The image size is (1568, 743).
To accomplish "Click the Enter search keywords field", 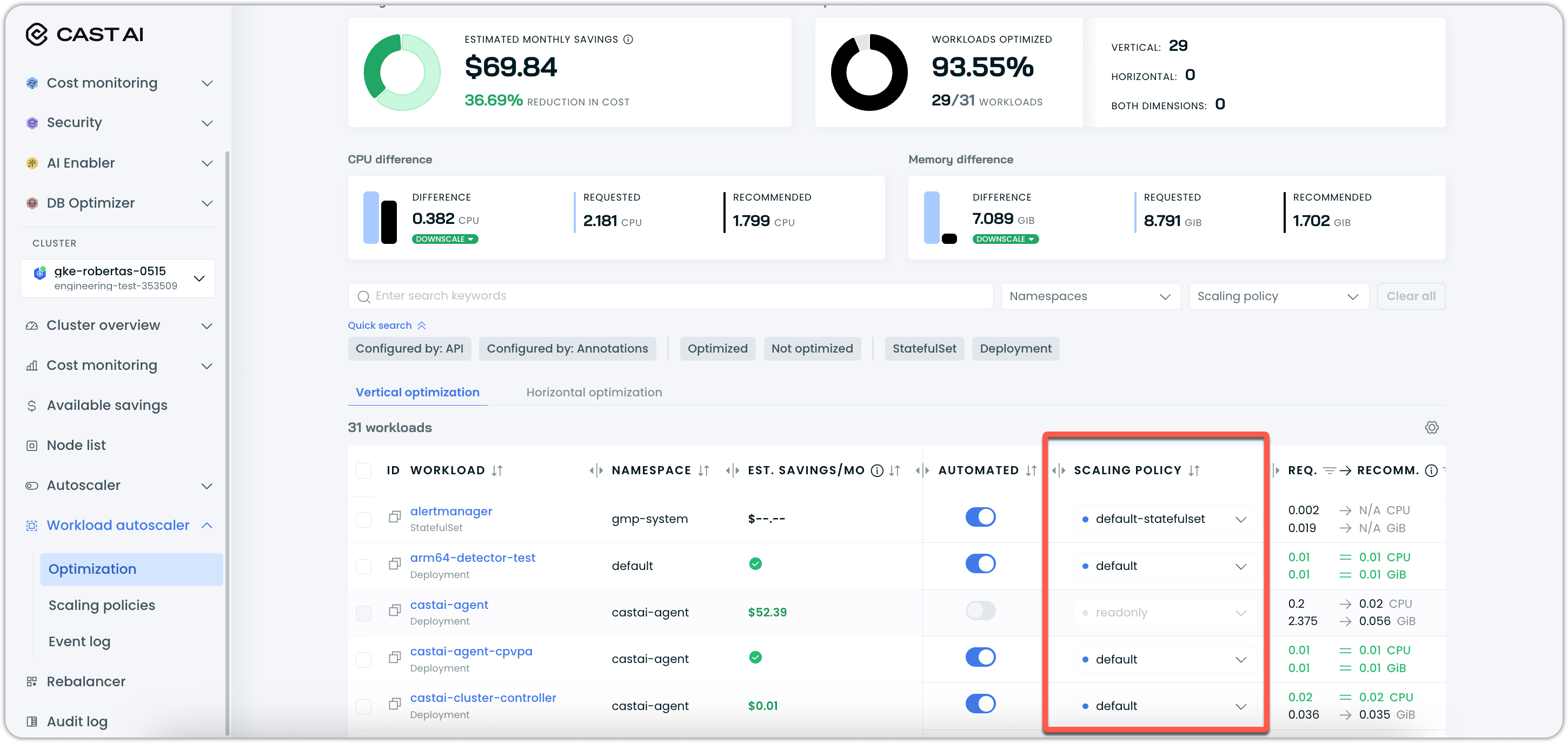I will click(670, 296).
